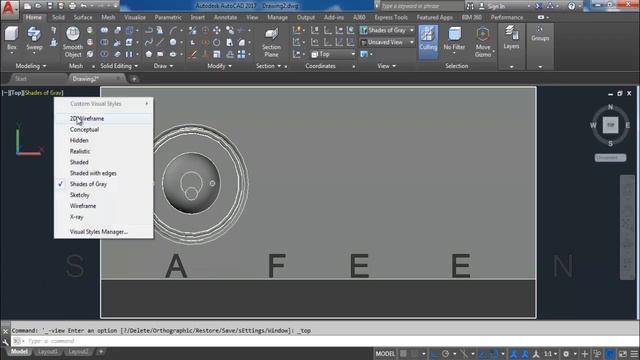This screenshot has height=360, width=640.
Task: Expand the Draw panel
Action: point(163,66)
